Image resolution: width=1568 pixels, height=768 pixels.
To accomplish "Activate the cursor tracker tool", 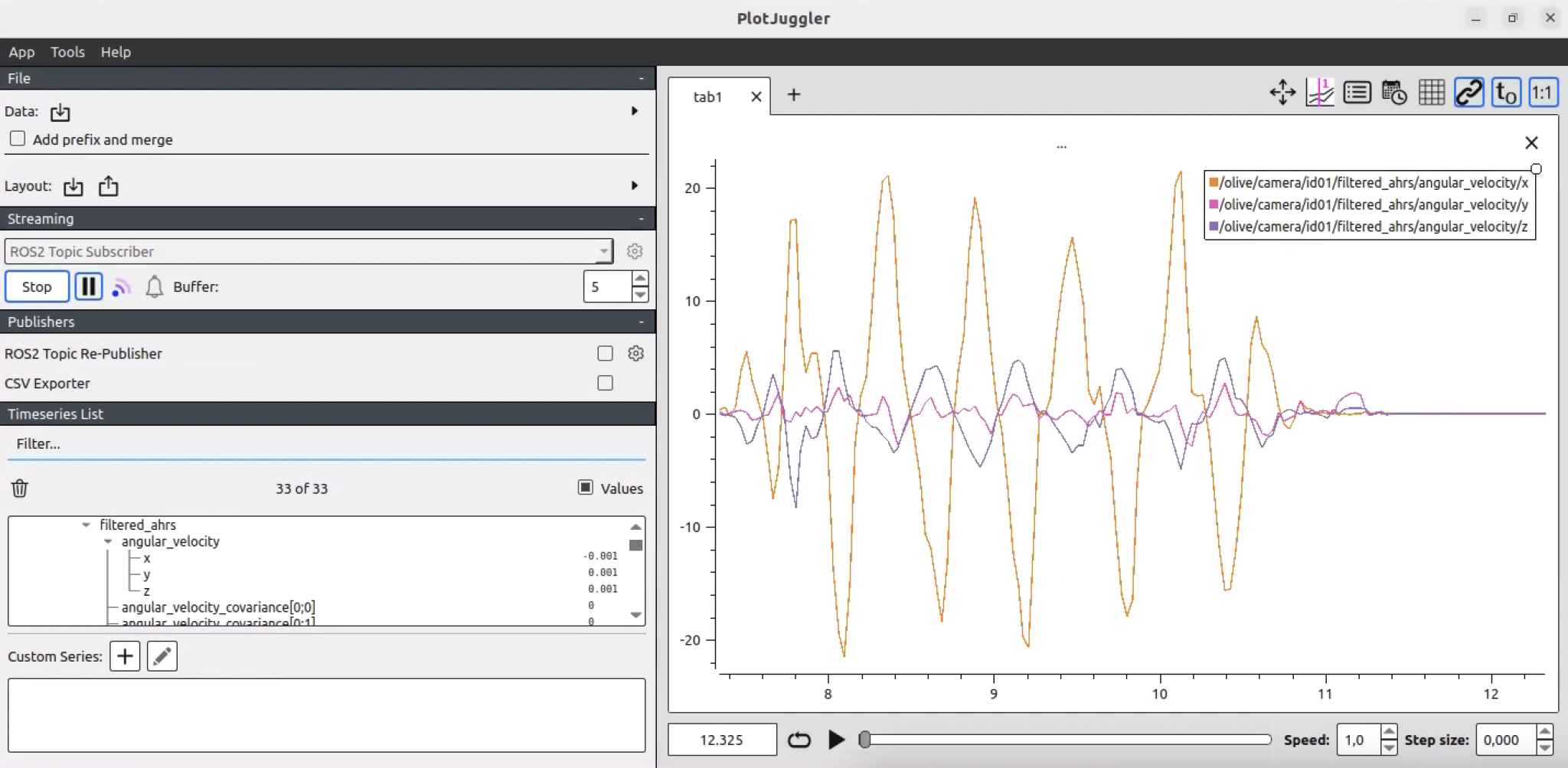I will pyautogui.click(x=1320, y=92).
